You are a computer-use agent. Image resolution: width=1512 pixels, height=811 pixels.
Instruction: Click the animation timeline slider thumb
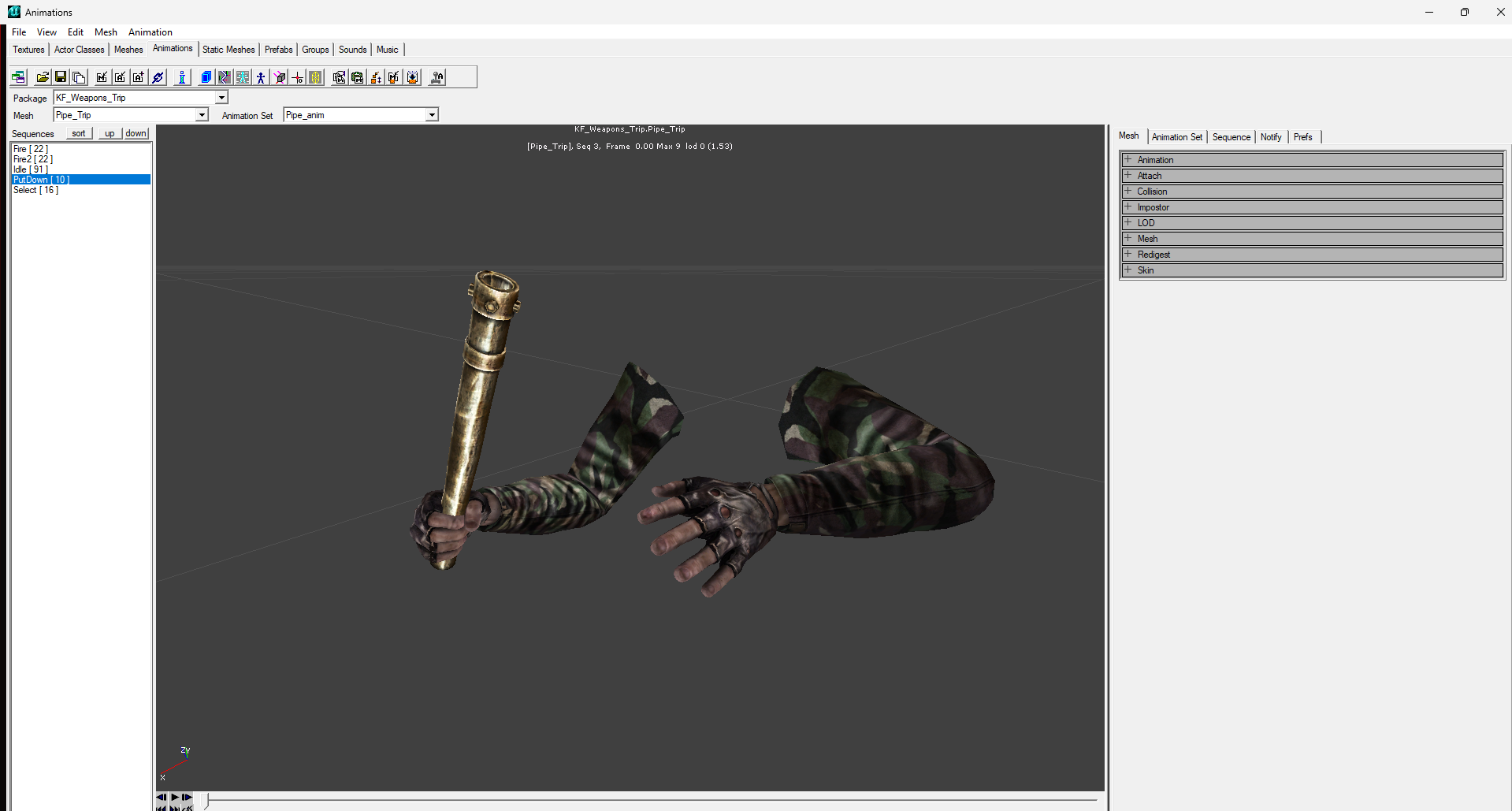[206, 801]
